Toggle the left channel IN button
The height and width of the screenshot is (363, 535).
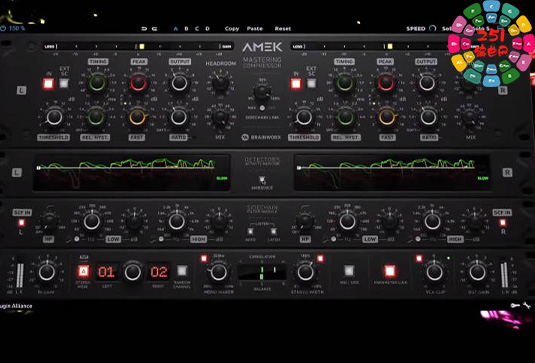[48, 83]
